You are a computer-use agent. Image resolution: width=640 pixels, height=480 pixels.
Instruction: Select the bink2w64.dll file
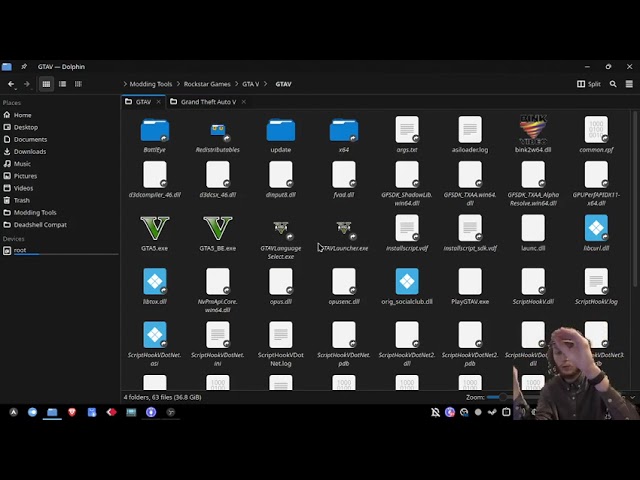[x=533, y=135]
